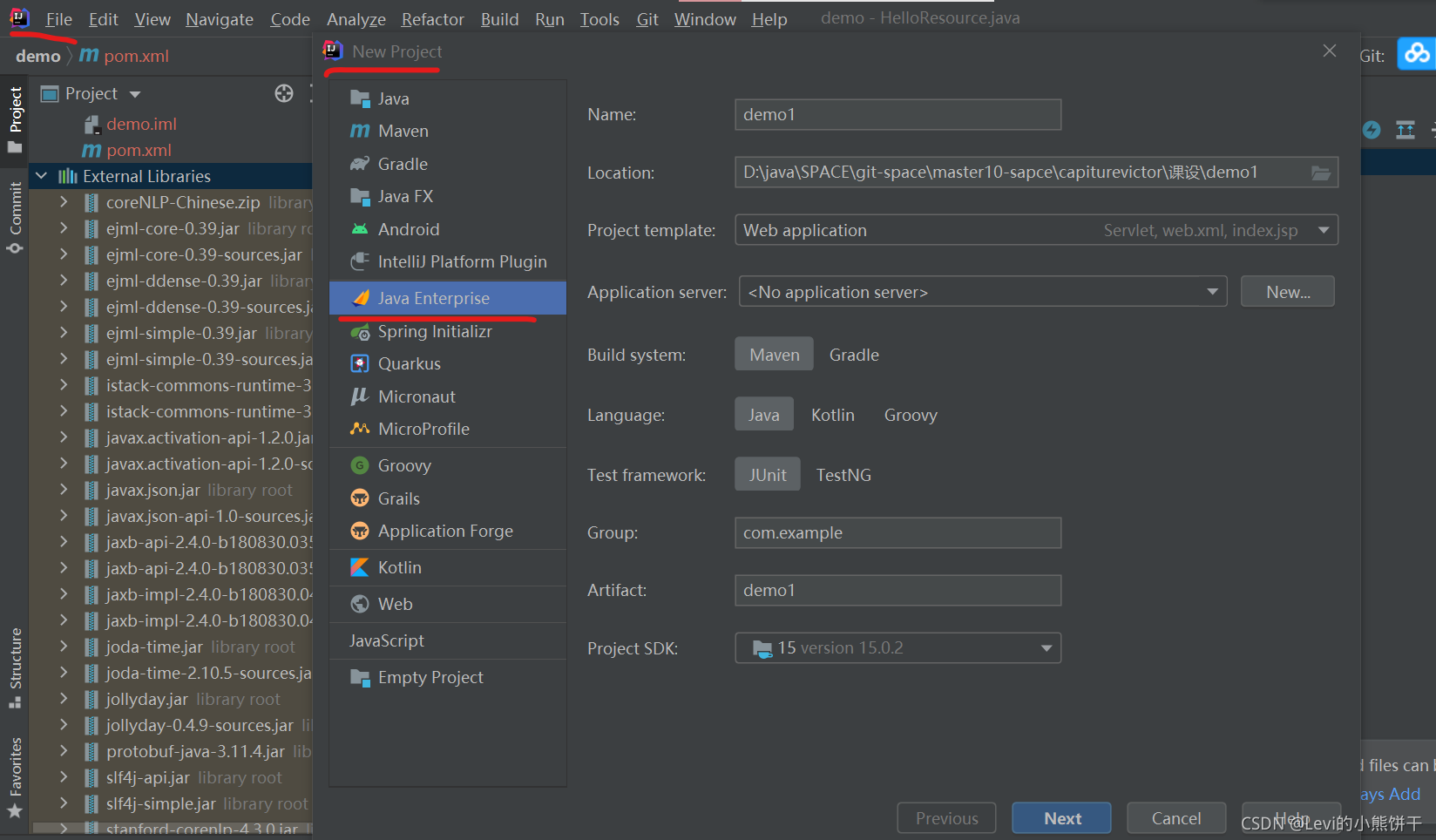Image resolution: width=1436 pixels, height=840 pixels.
Task: Open the Project view mode dropdown
Action: [x=135, y=93]
